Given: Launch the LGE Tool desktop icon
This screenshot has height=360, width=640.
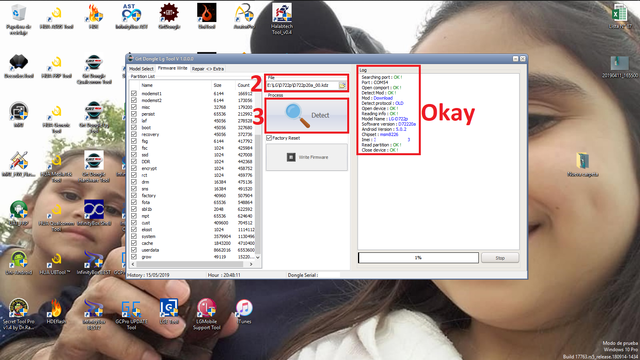Looking at the screenshot, I should [x=169, y=311].
